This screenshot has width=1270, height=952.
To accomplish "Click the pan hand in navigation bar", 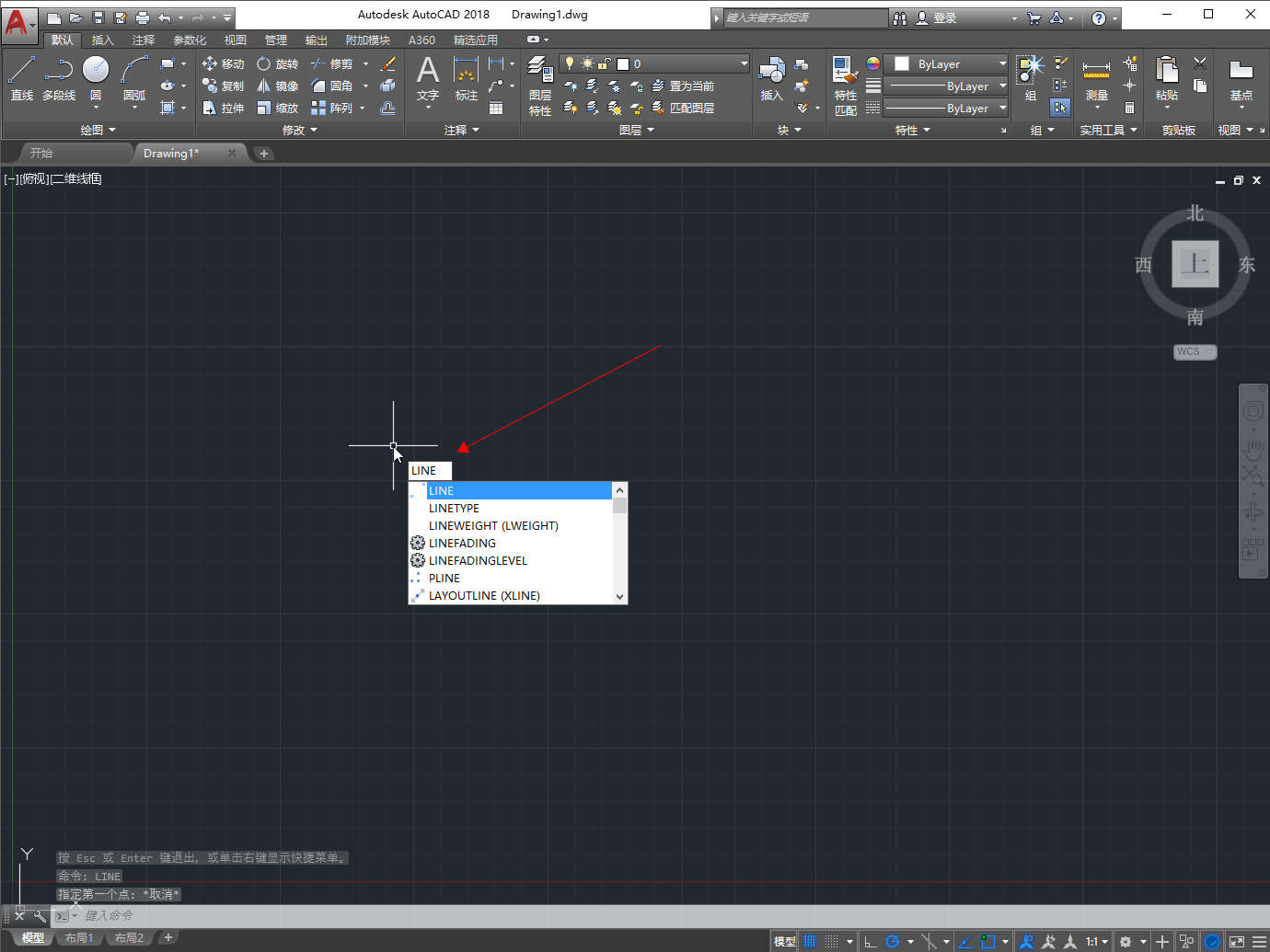I will coord(1253,448).
